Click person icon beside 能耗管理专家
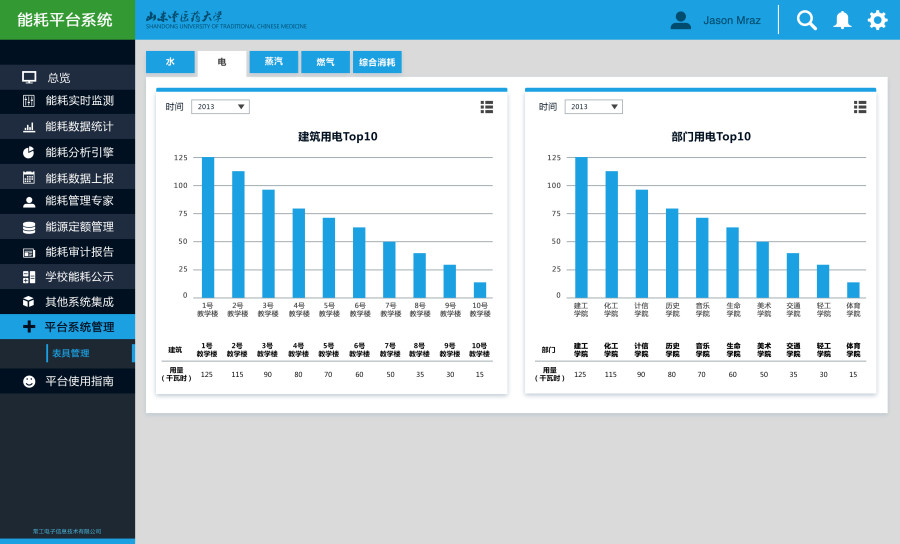The image size is (900, 544). pos(29,202)
